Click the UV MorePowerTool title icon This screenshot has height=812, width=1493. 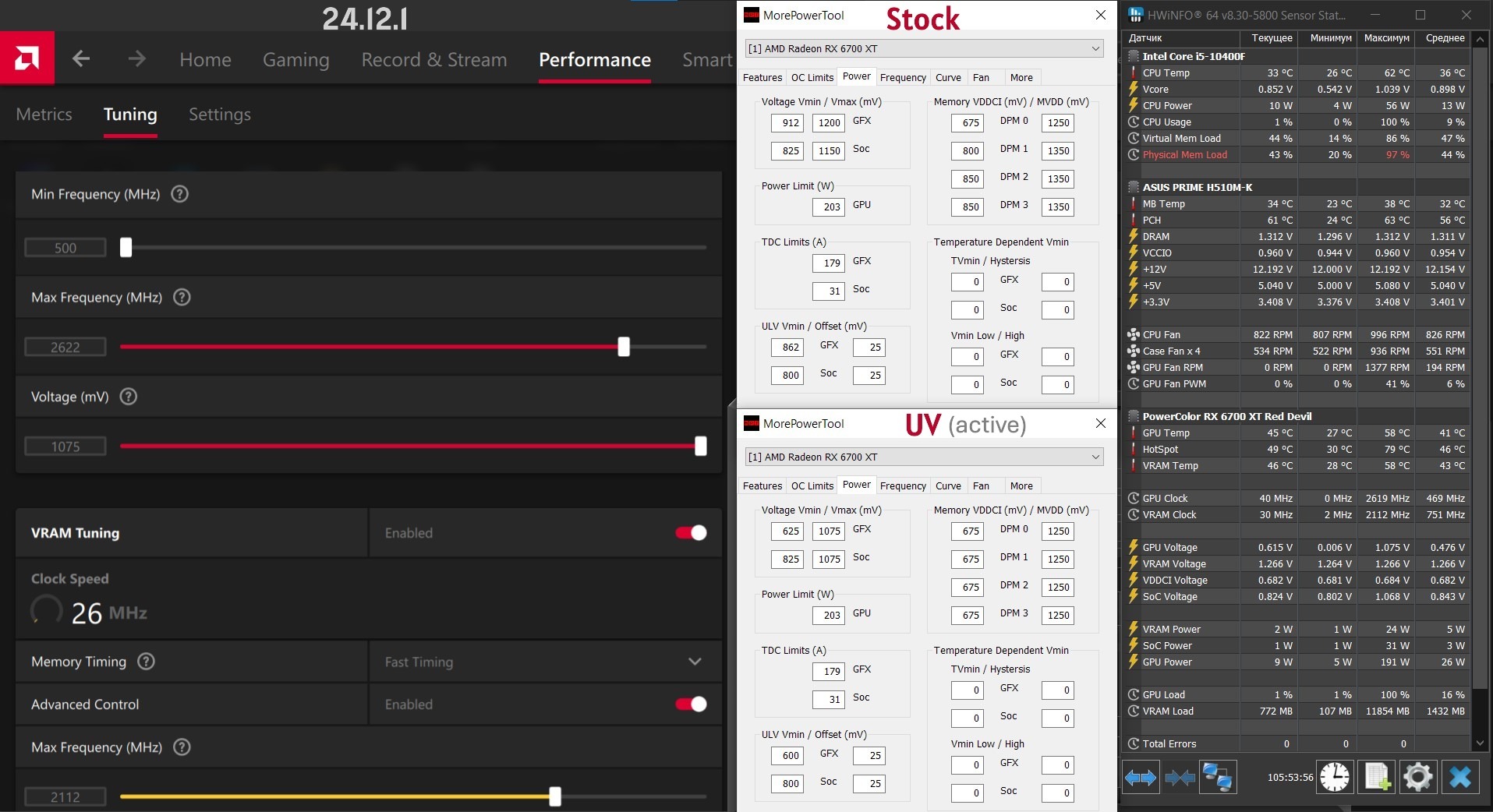752,423
